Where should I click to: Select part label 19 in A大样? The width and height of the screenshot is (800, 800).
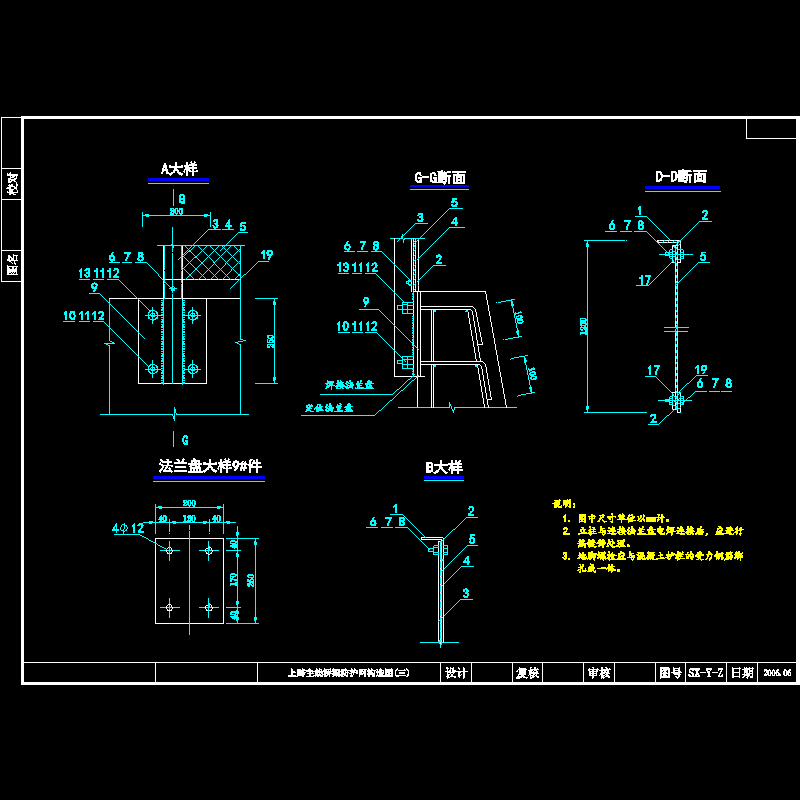[x=266, y=255]
